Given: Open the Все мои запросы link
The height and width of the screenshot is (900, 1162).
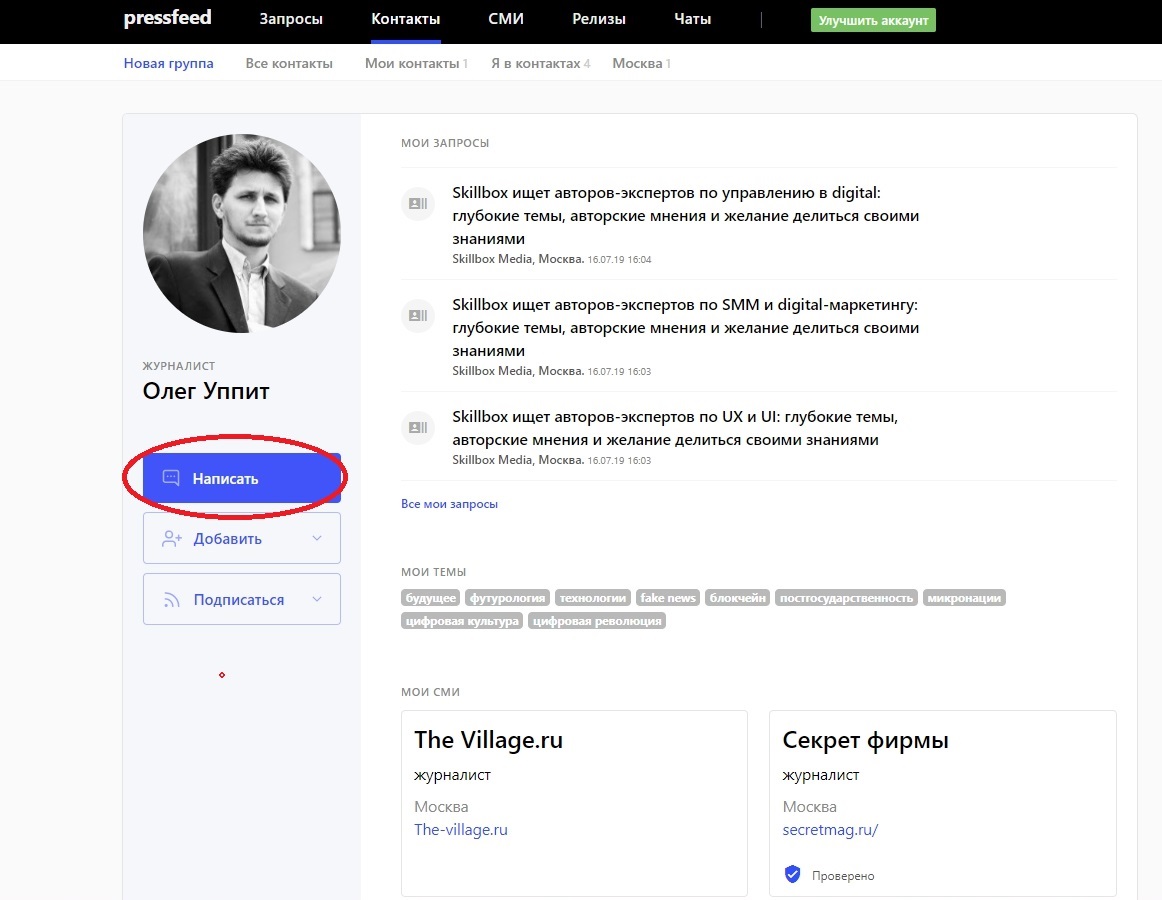Looking at the screenshot, I should click(x=449, y=504).
